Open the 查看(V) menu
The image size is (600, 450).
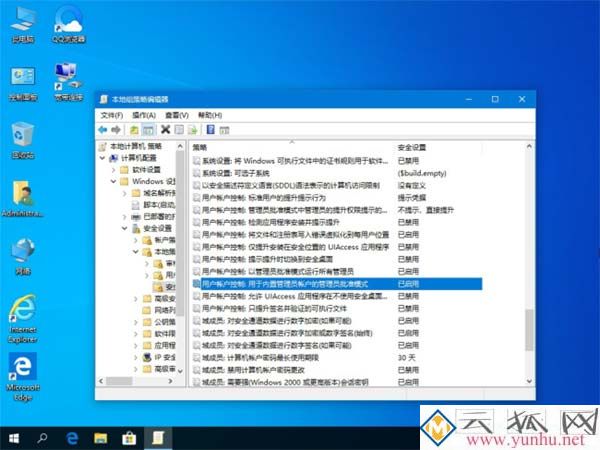pyautogui.click(x=177, y=115)
